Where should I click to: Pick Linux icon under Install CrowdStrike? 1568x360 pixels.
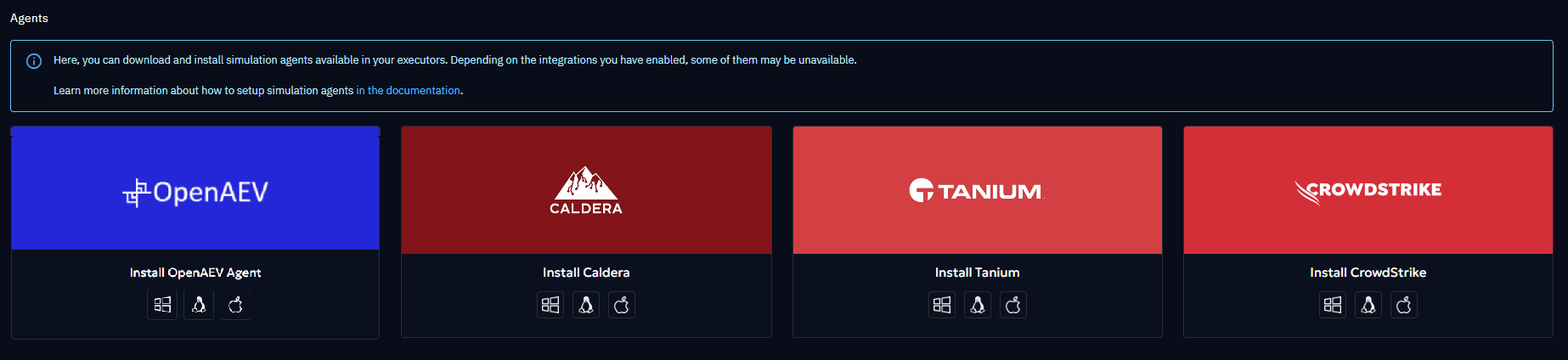(x=1368, y=305)
